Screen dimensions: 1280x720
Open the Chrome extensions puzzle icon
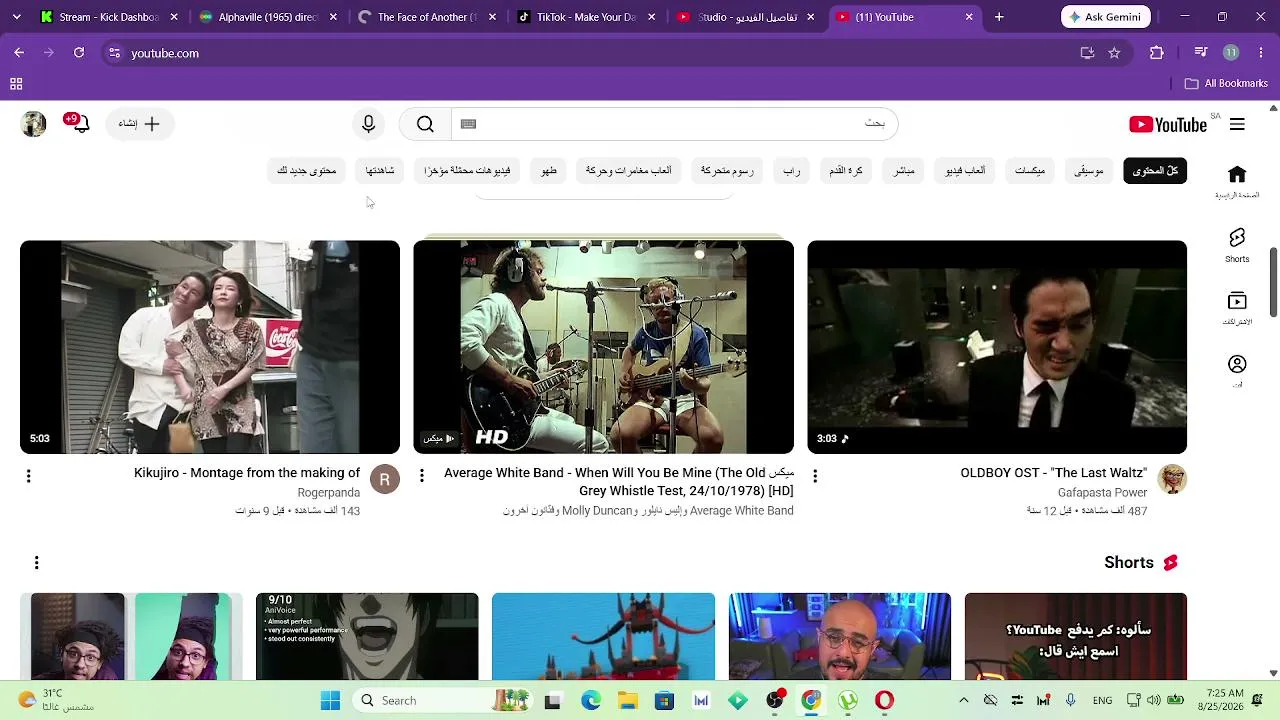tap(1157, 53)
